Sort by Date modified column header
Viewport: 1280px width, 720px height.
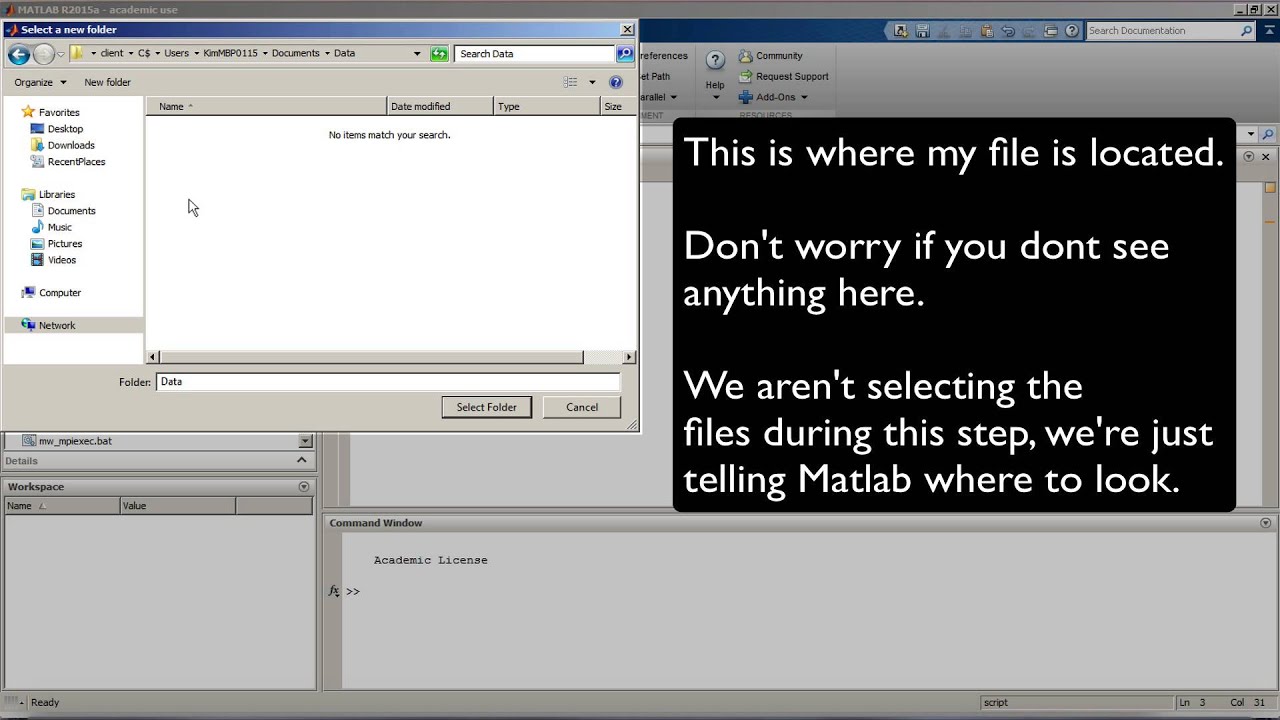tap(440, 106)
